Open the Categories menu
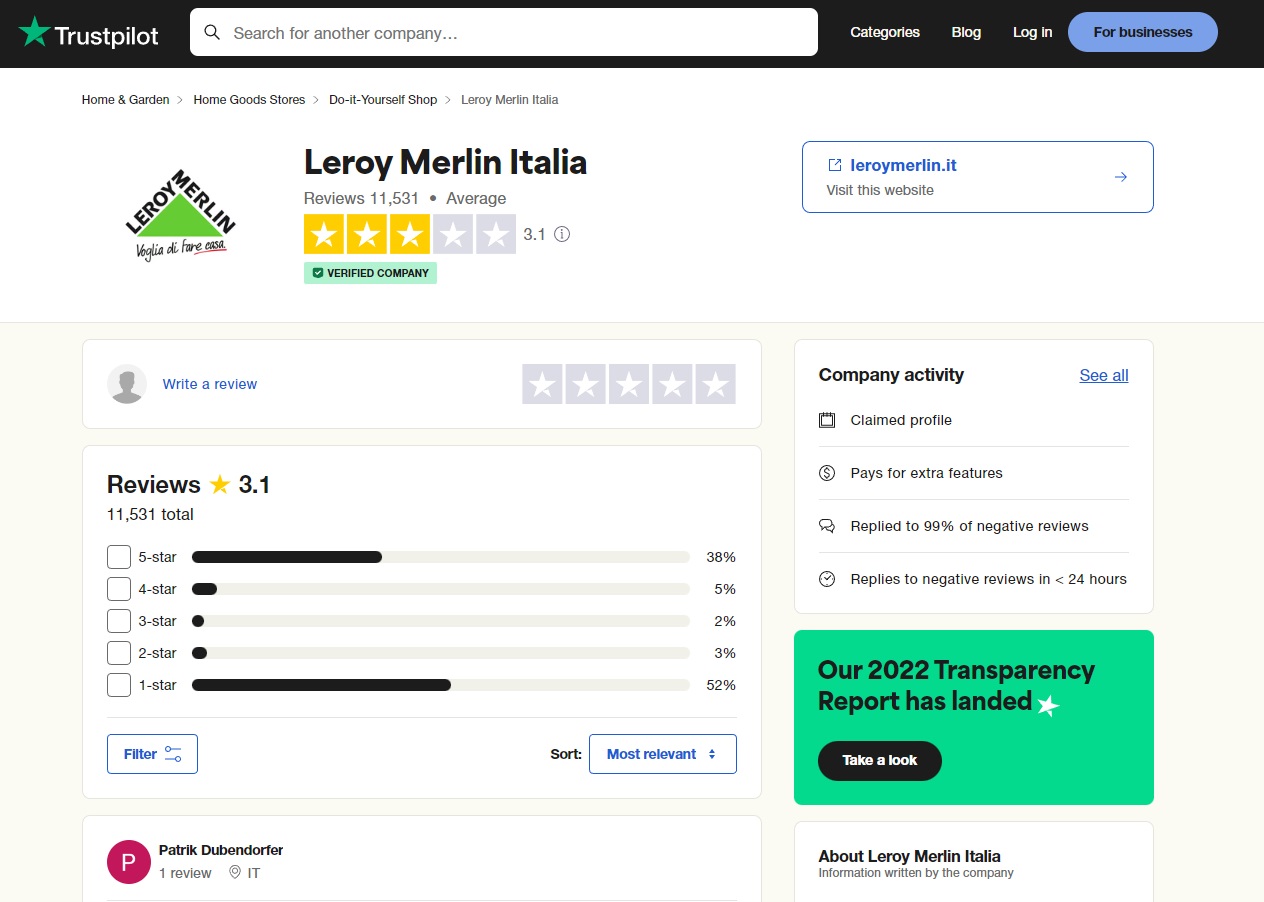1264x902 pixels. [884, 32]
